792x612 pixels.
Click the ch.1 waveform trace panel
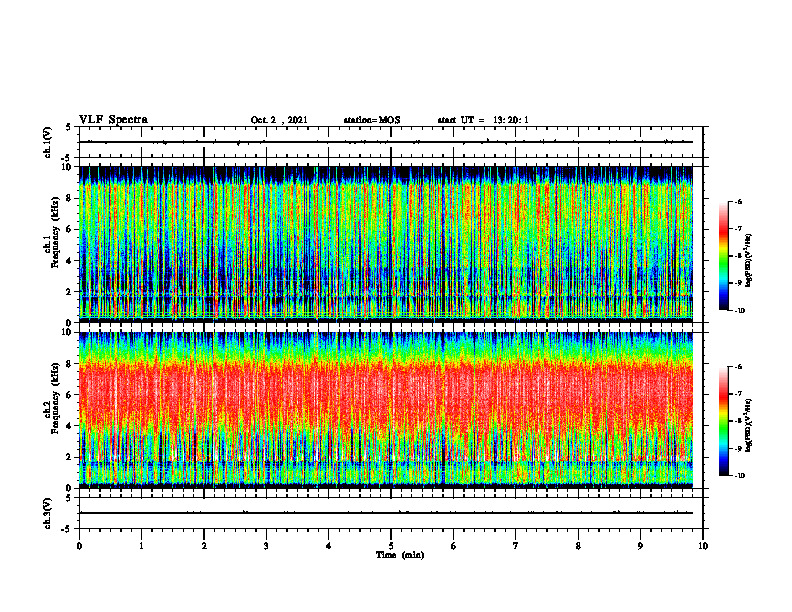(x=391, y=142)
